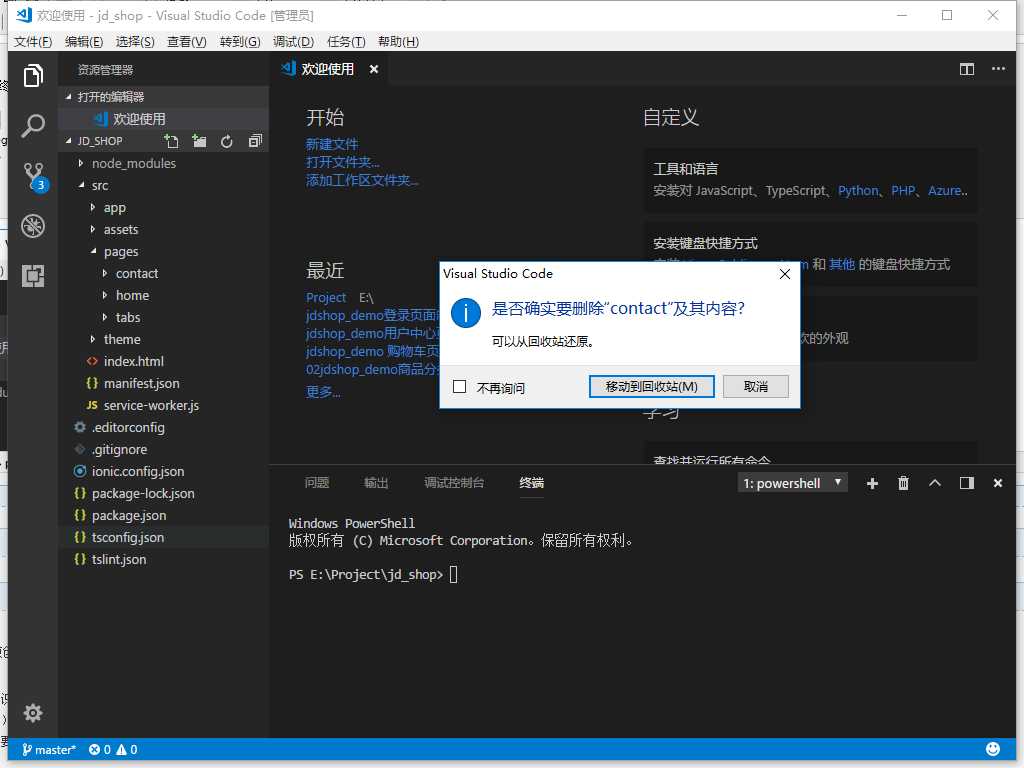Check the 不再询问 checkbox
The height and width of the screenshot is (768, 1024).
460,387
